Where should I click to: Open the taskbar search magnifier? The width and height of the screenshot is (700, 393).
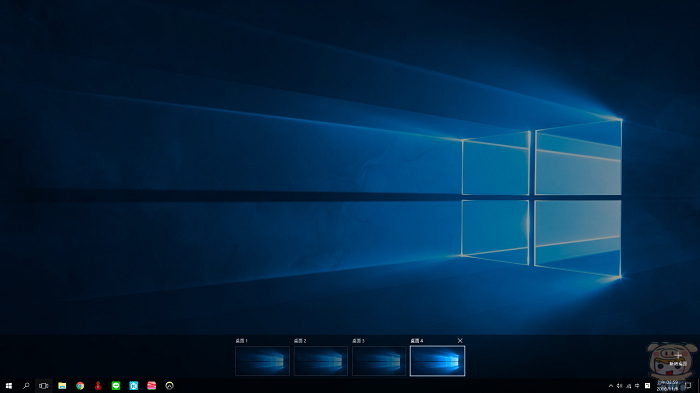coord(26,386)
